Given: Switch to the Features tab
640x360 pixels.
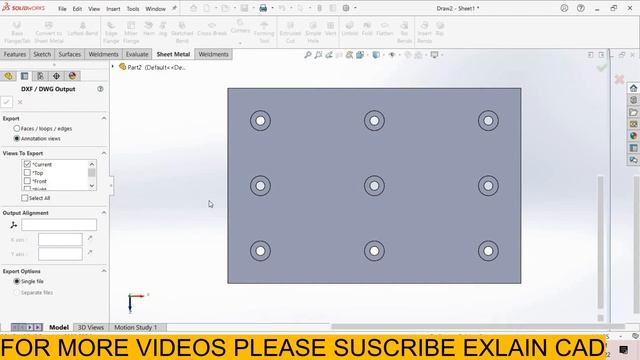Looking at the screenshot, I should pos(15,54).
